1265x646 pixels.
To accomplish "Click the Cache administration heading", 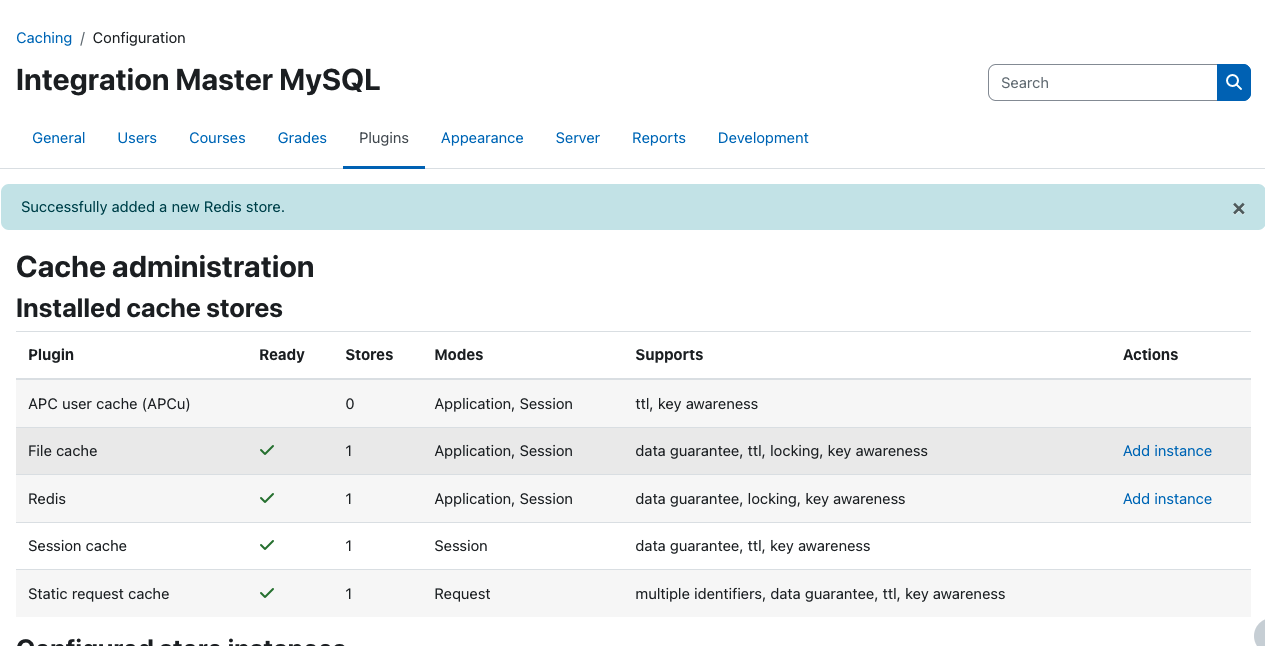I will tap(165, 267).
